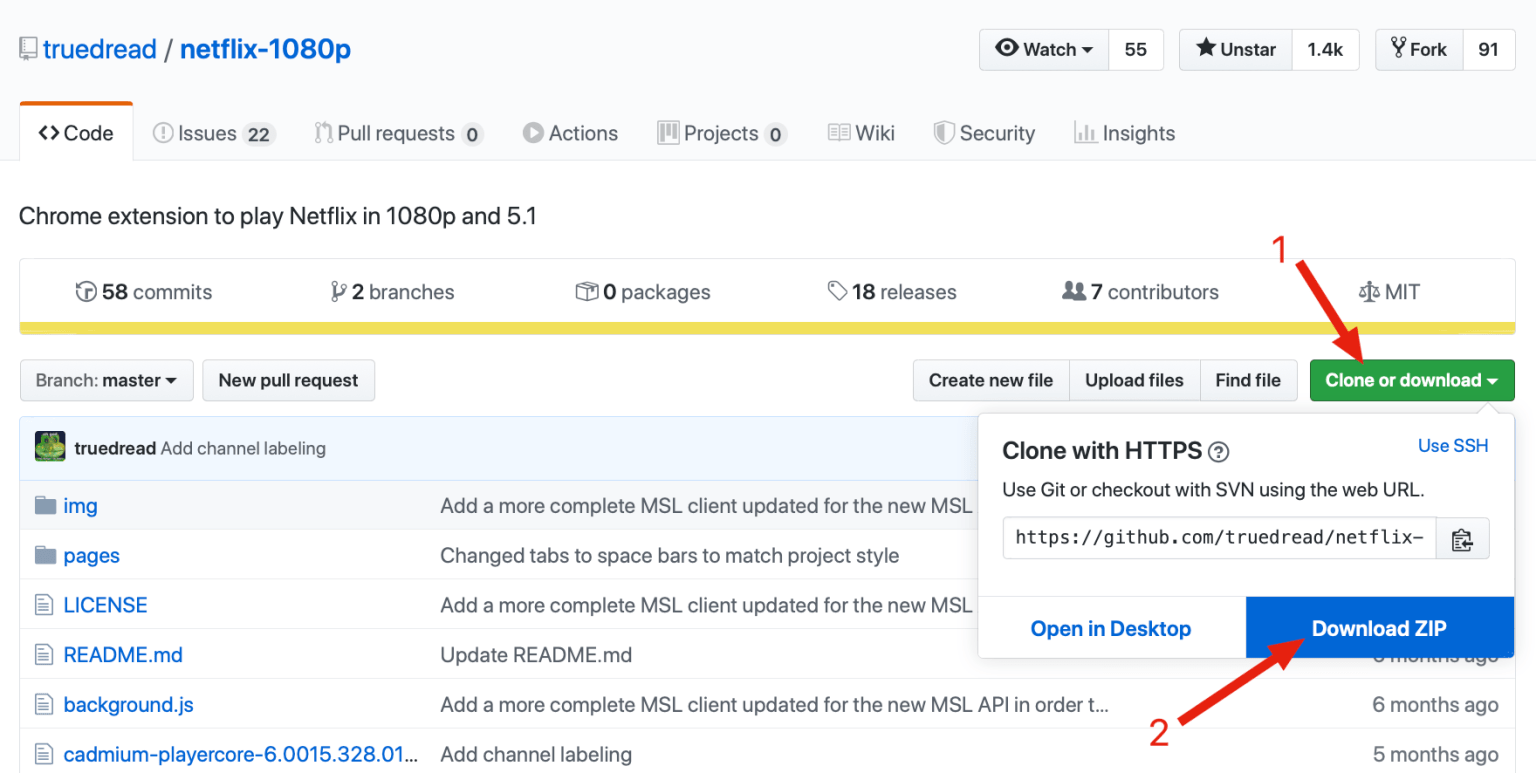Image resolution: width=1536 pixels, height=773 pixels.
Task: Open the Insights tab
Action: (x=1124, y=133)
